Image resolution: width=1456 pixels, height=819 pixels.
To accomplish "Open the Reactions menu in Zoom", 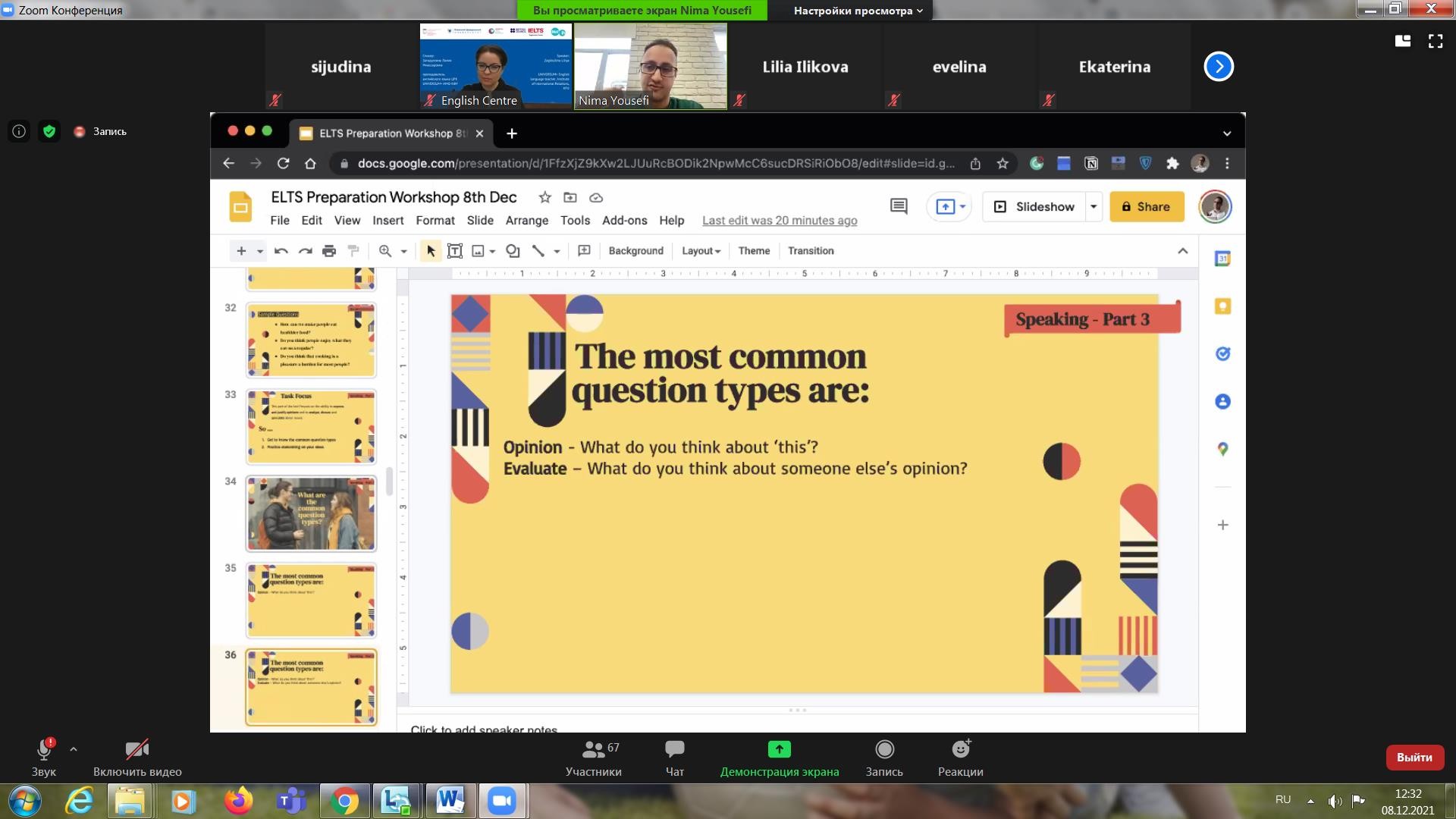I will point(960,750).
